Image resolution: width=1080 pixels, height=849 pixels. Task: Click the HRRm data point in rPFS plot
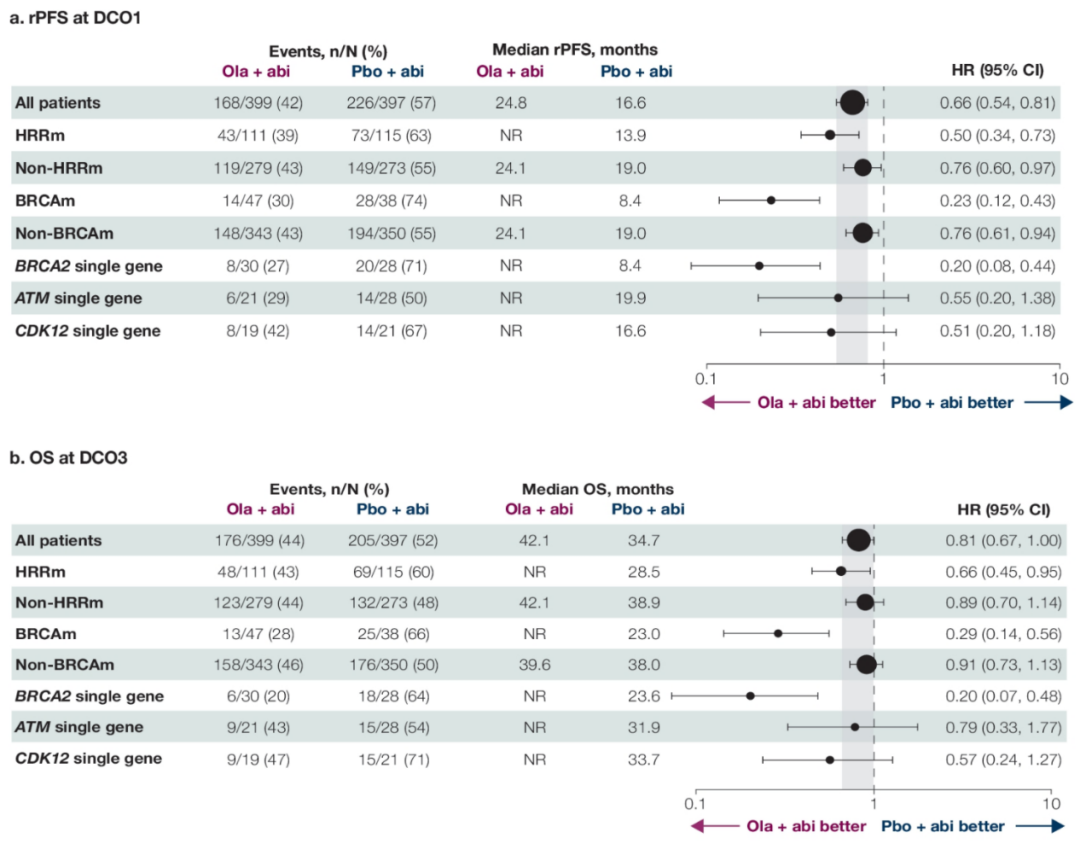(x=829, y=134)
